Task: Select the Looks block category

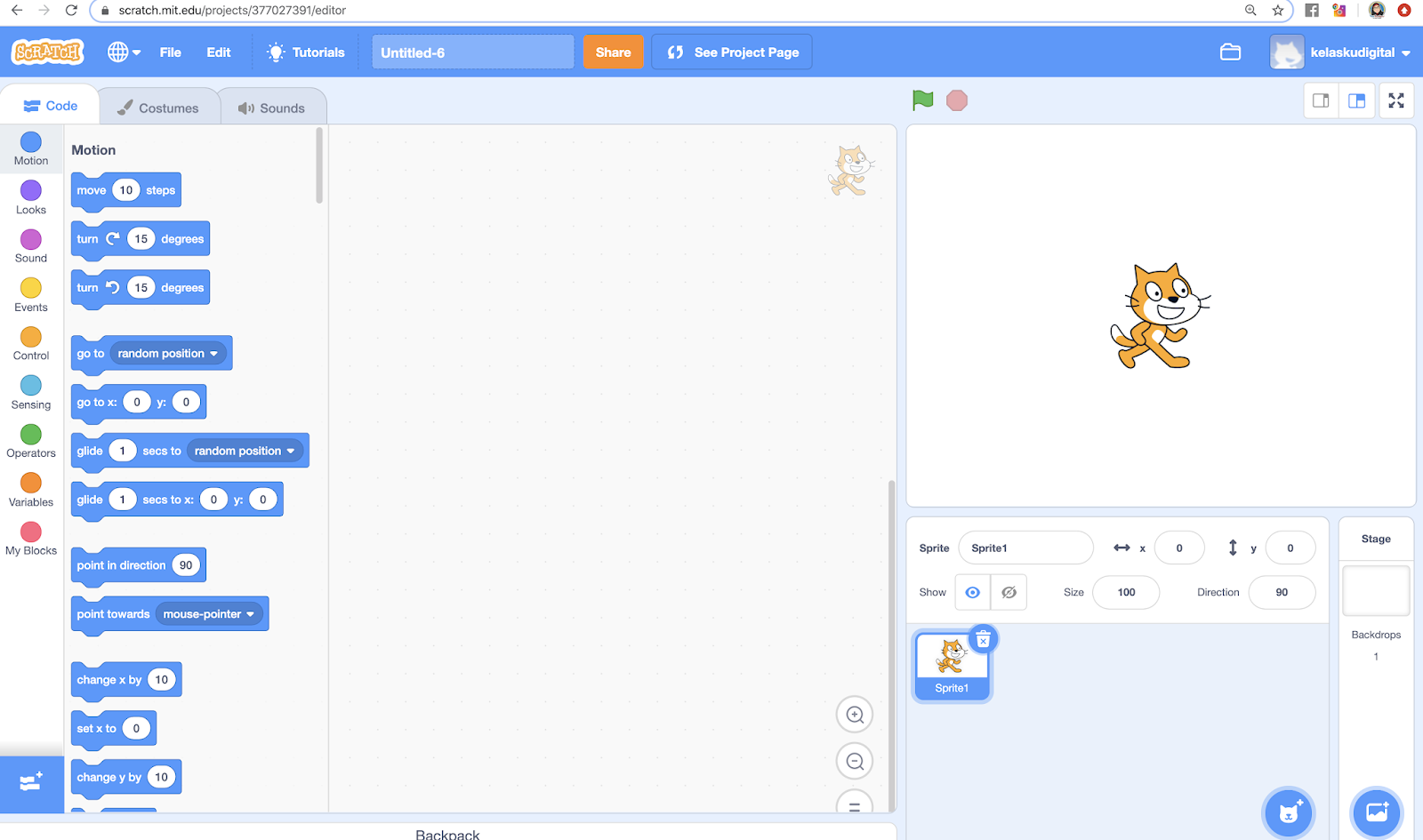Action: click(x=31, y=197)
